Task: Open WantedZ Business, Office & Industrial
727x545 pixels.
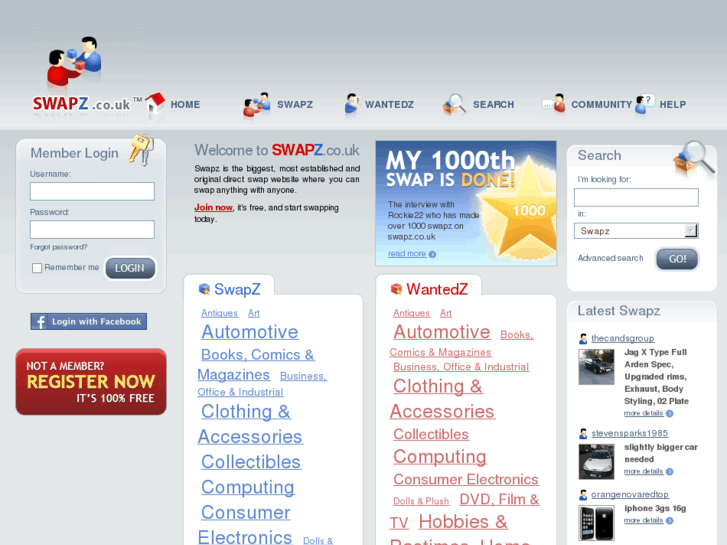Action: point(461,367)
